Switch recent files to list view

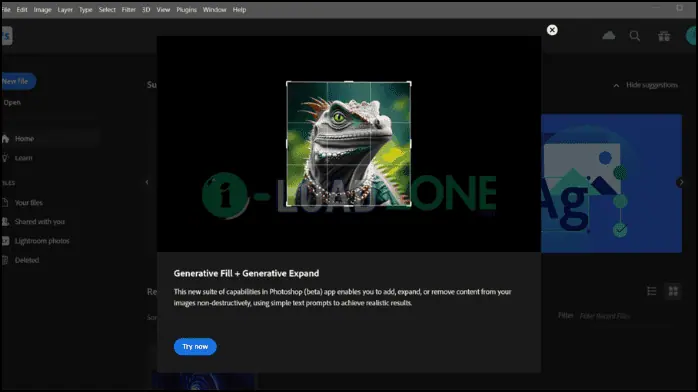pyautogui.click(x=652, y=291)
